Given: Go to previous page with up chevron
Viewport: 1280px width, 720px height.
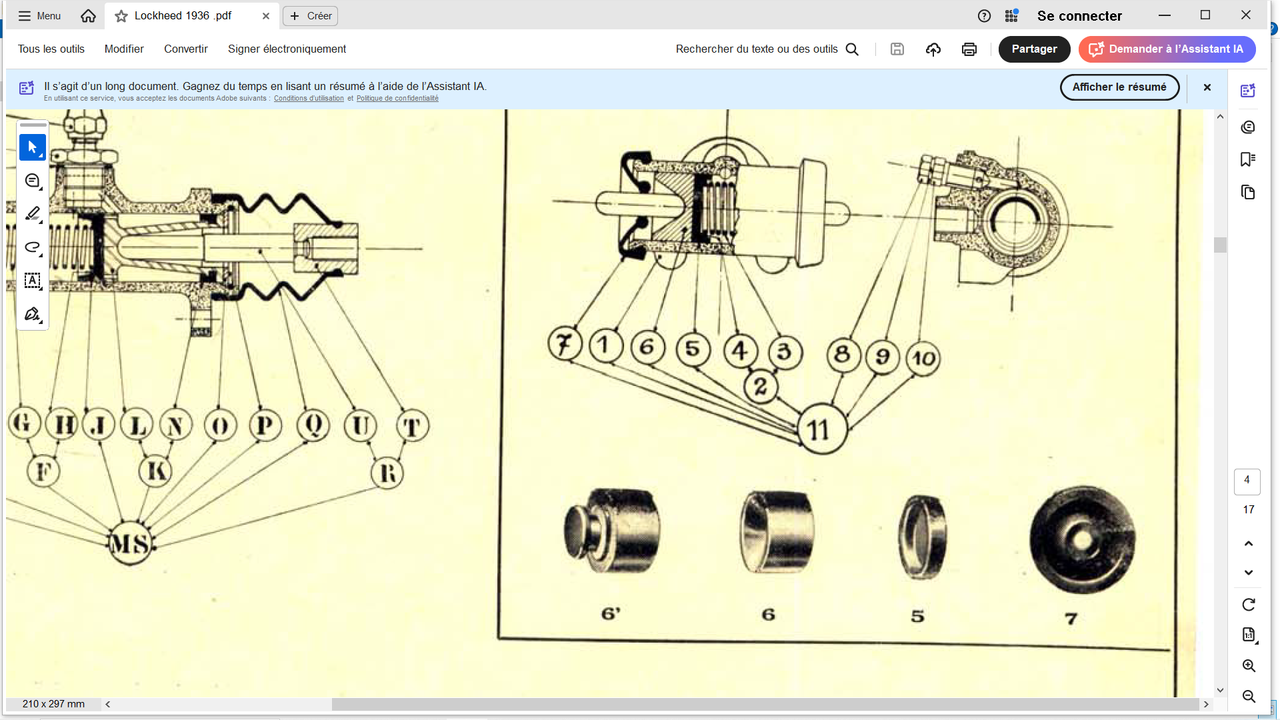Looking at the screenshot, I should pos(1248,544).
